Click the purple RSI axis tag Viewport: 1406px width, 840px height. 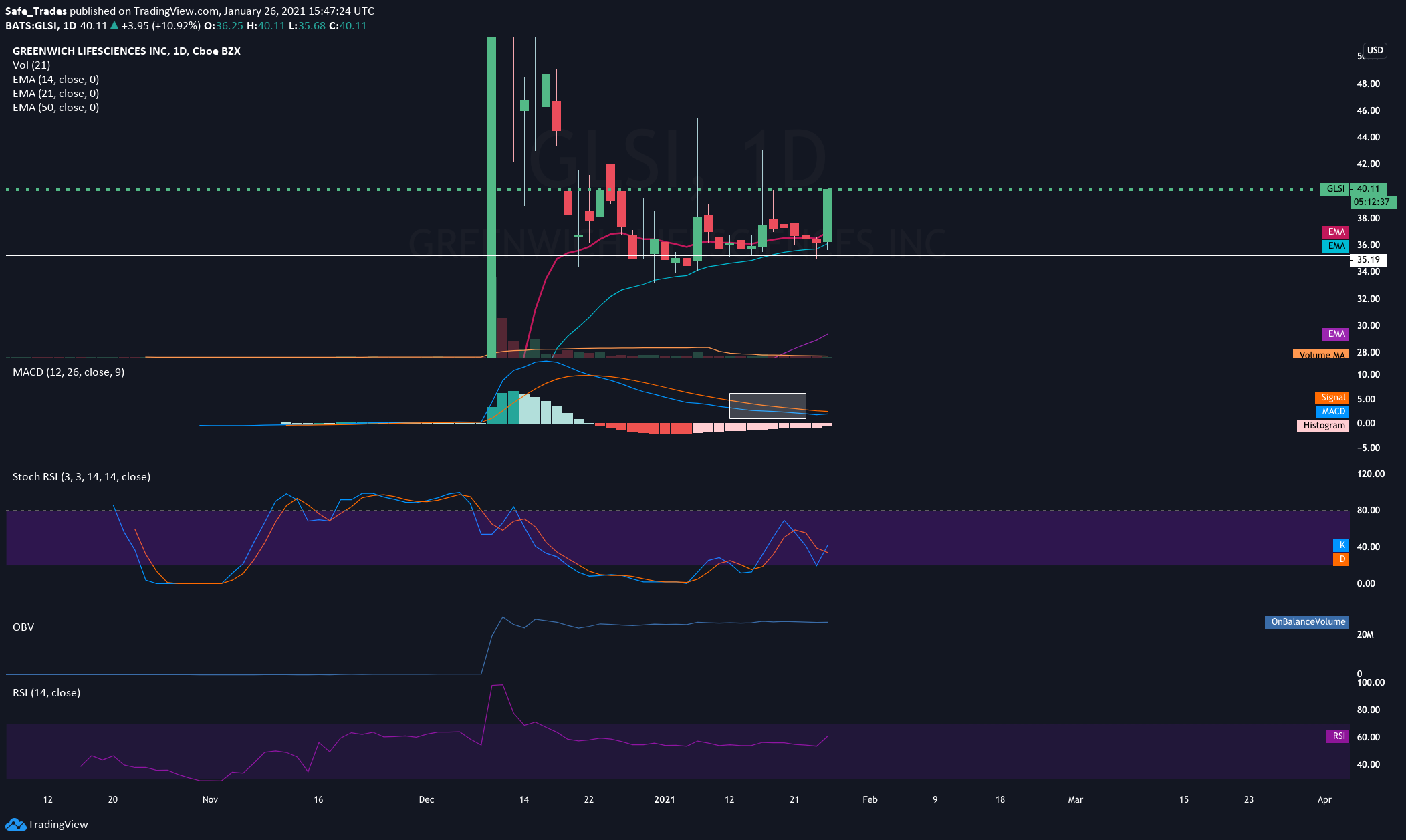(x=1338, y=736)
